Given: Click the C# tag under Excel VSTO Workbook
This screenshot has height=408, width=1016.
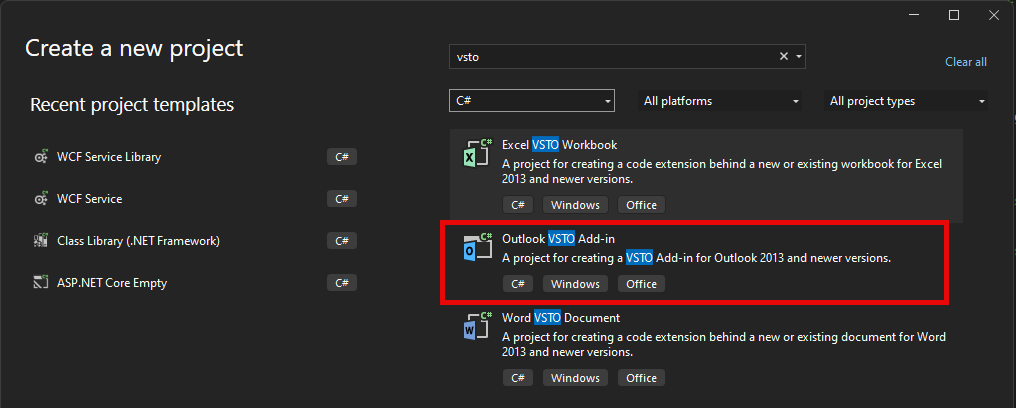Looking at the screenshot, I should tap(518, 205).
